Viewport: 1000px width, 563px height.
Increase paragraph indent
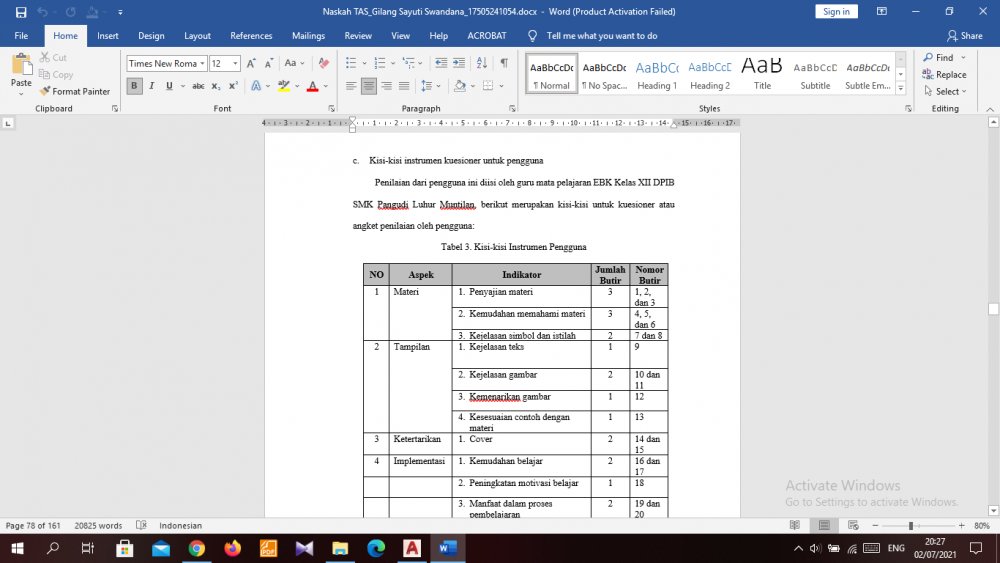point(459,63)
